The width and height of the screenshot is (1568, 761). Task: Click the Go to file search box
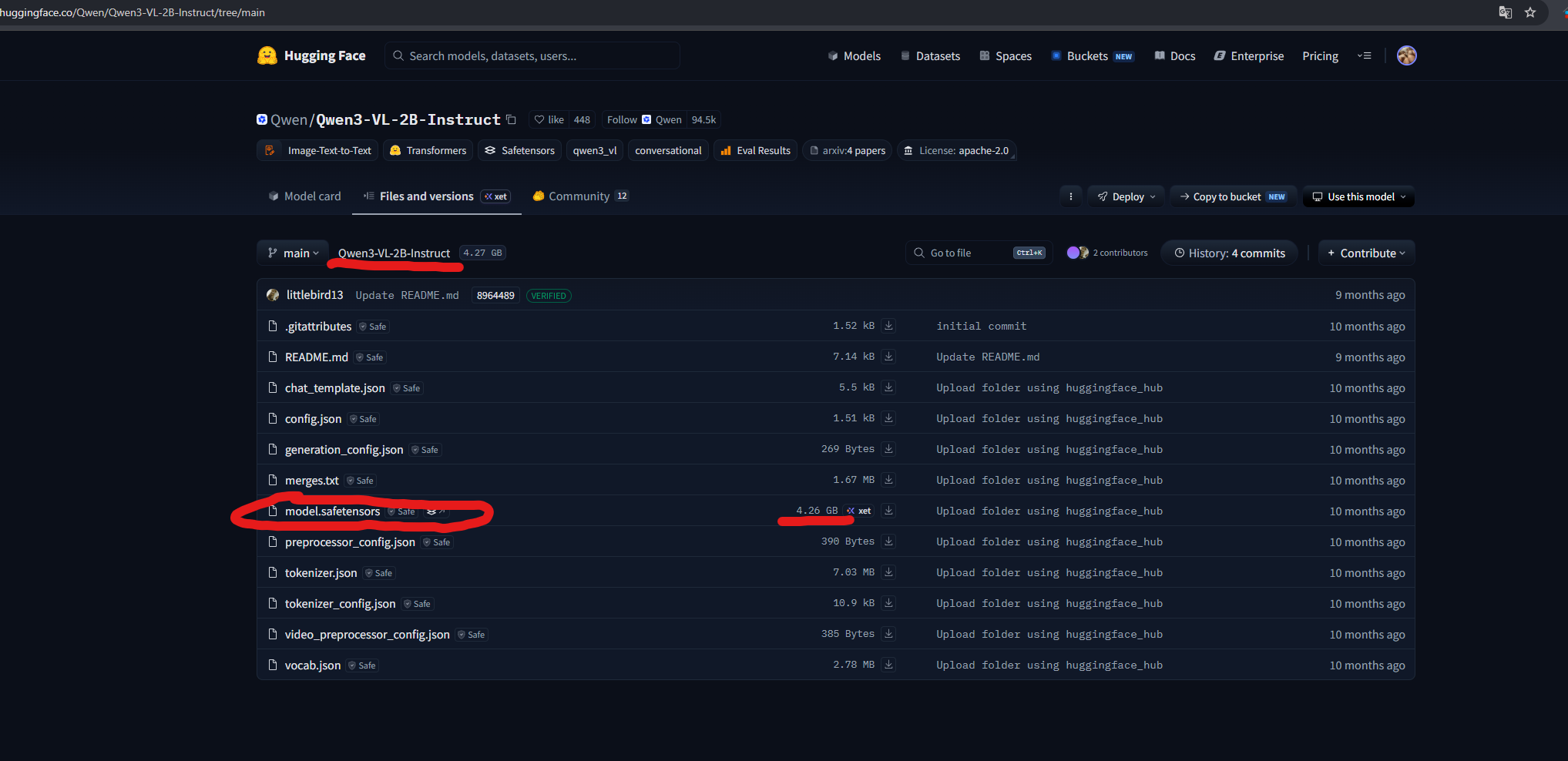pyautogui.click(x=979, y=253)
